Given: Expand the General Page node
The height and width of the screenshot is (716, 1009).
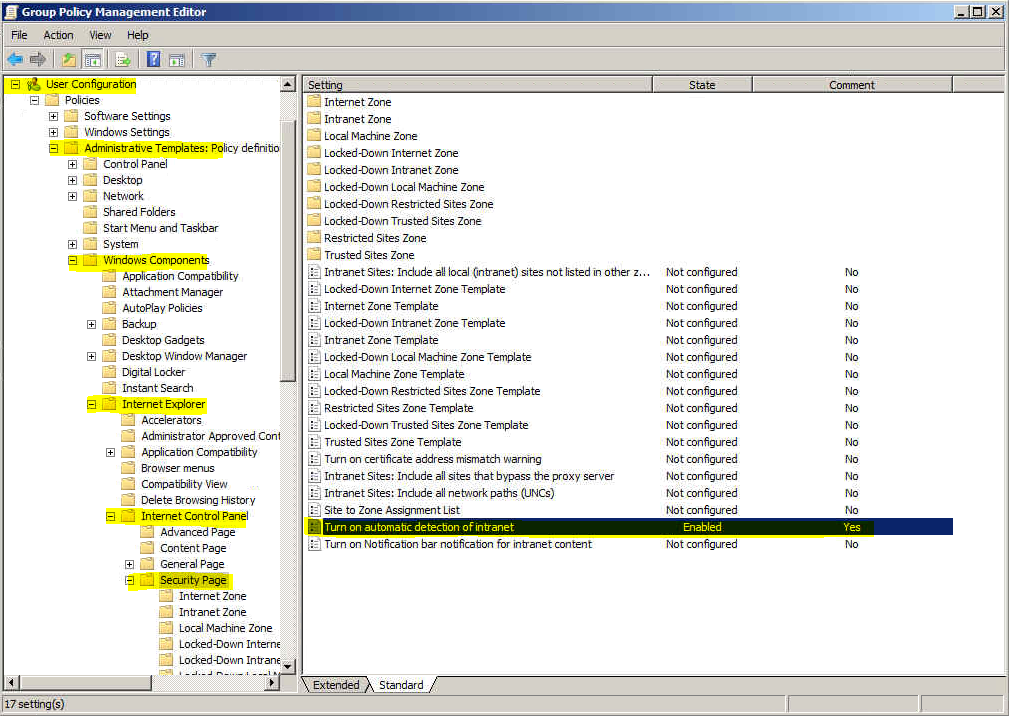Looking at the screenshot, I should point(129,564).
